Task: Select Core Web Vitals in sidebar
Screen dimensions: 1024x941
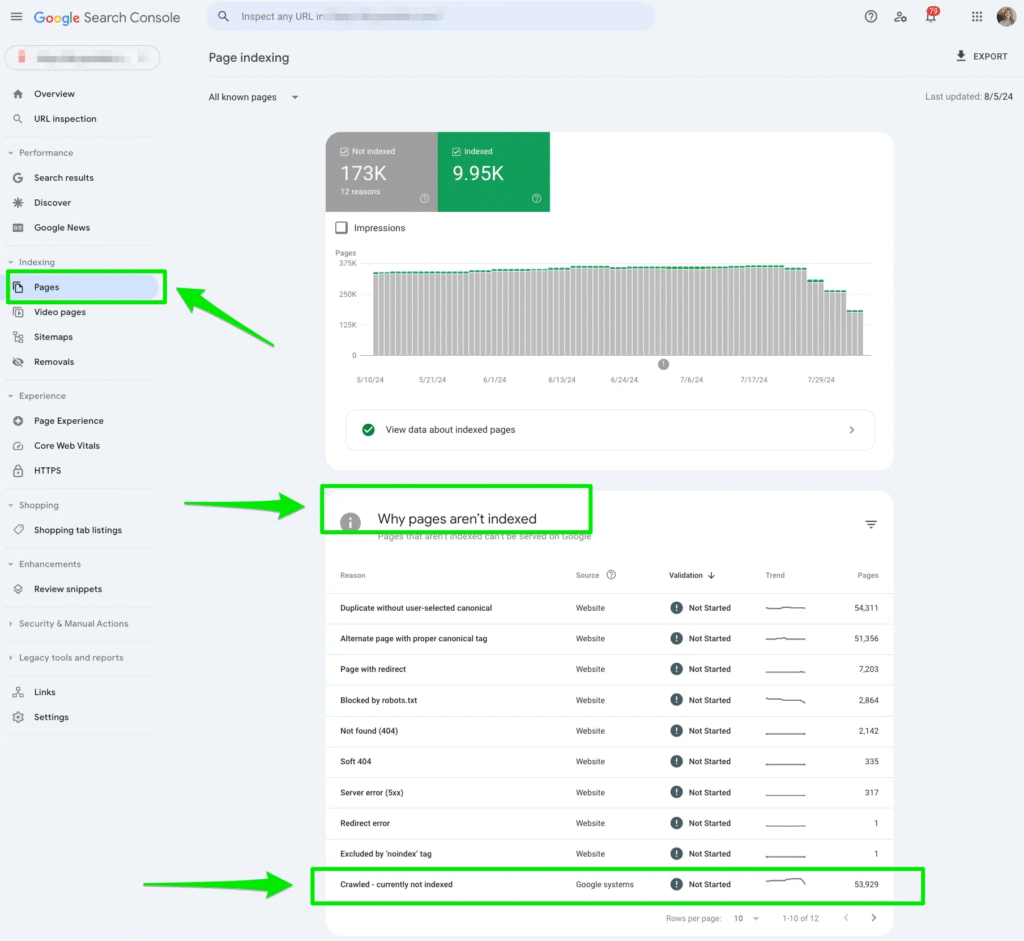Action: [66, 446]
